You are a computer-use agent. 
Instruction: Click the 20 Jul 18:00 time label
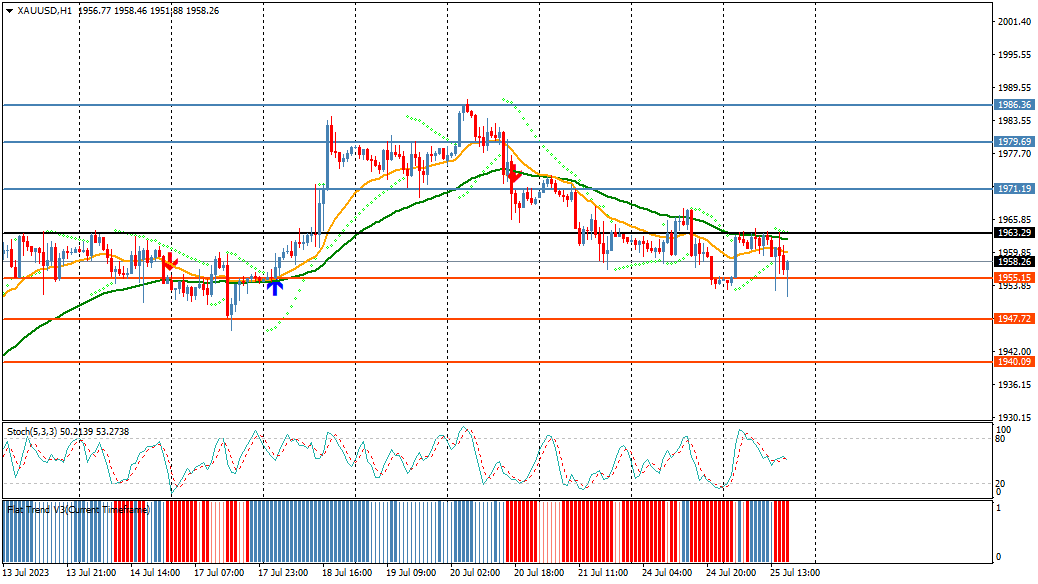(x=539, y=573)
